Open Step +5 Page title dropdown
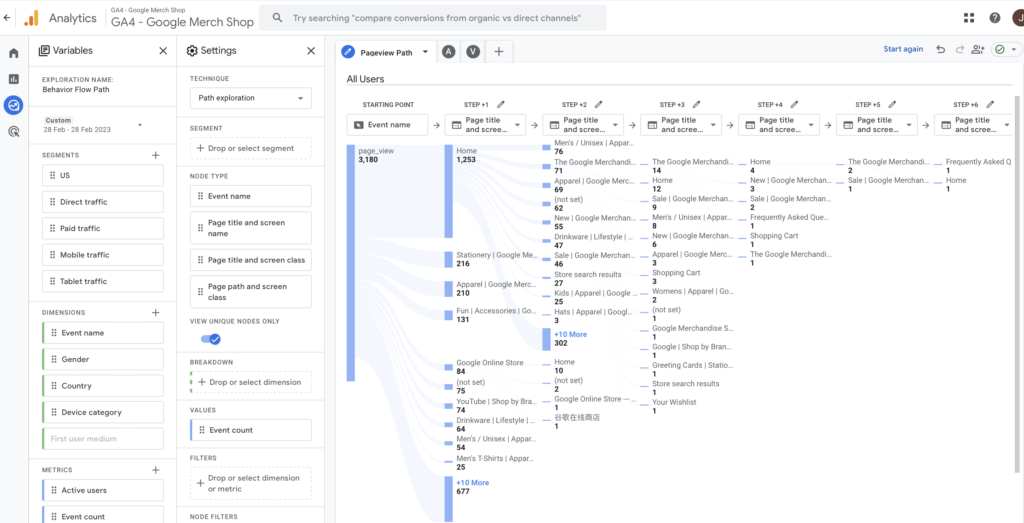Viewport: 1024px width, 523px height. coord(877,125)
